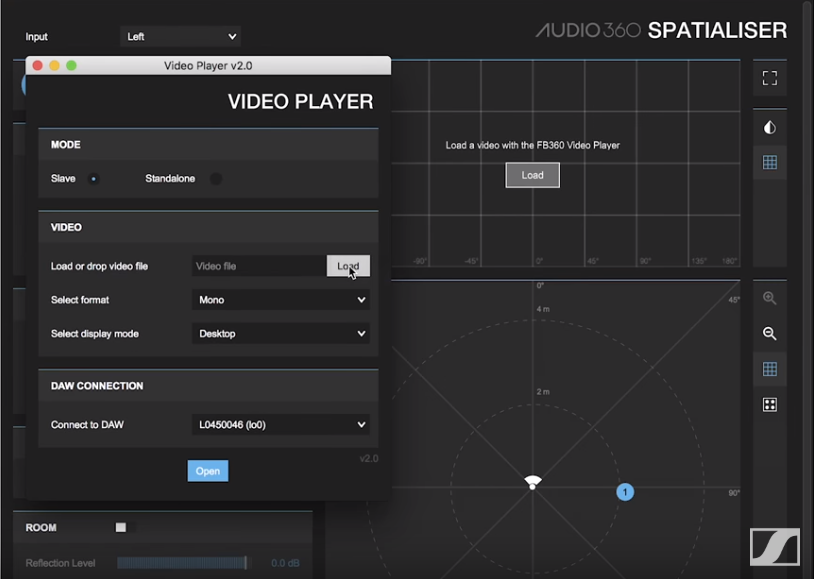The width and height of the screenshot is (814, 579).
Task: Open the Connect to DAW dropdown
Action: [x=281, y=425]
